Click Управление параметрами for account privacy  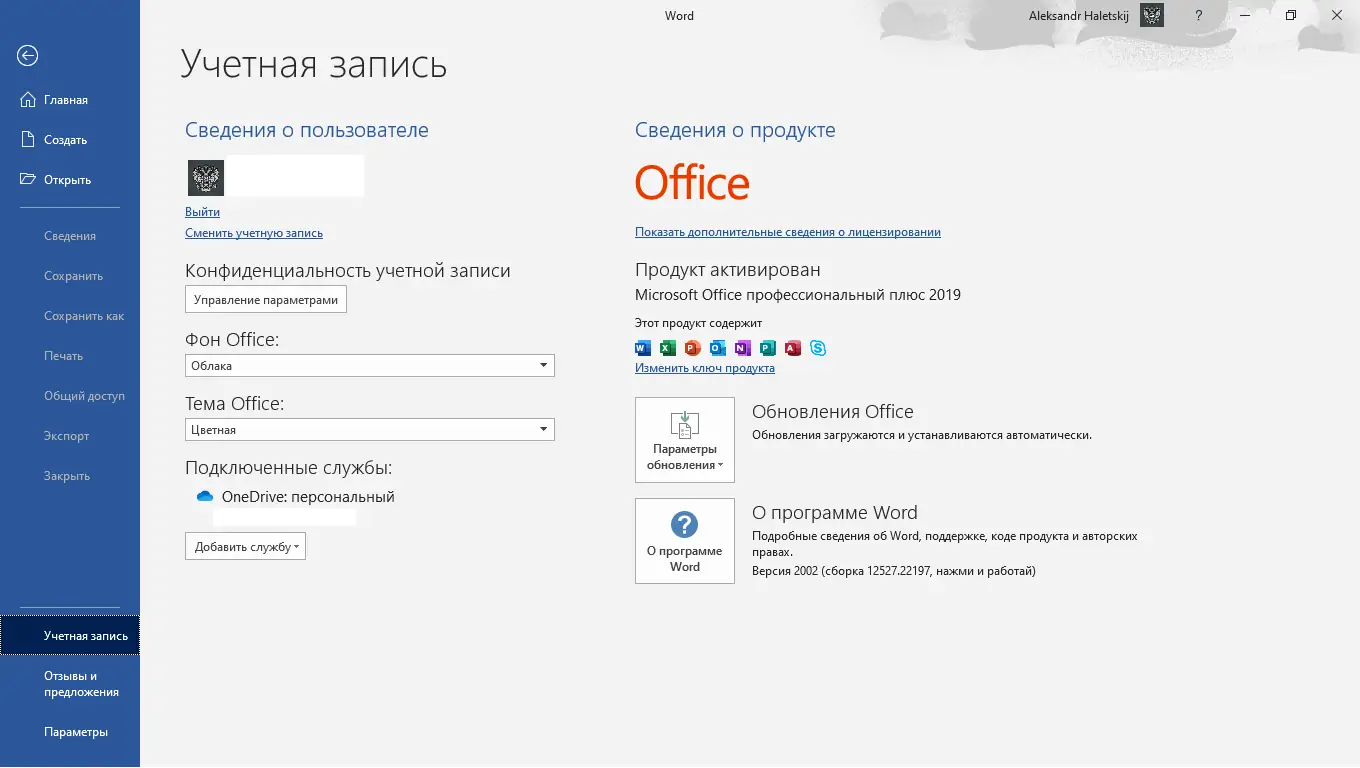pos(265,298)
